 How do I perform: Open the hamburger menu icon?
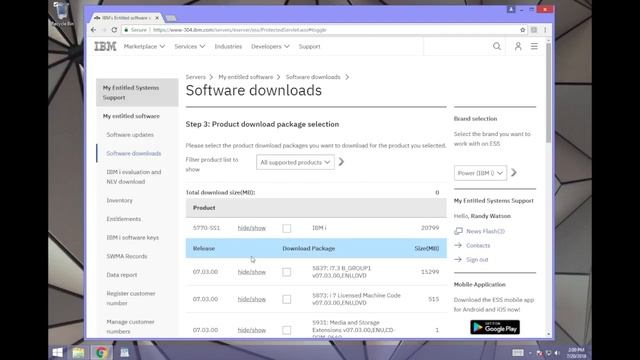534,47
